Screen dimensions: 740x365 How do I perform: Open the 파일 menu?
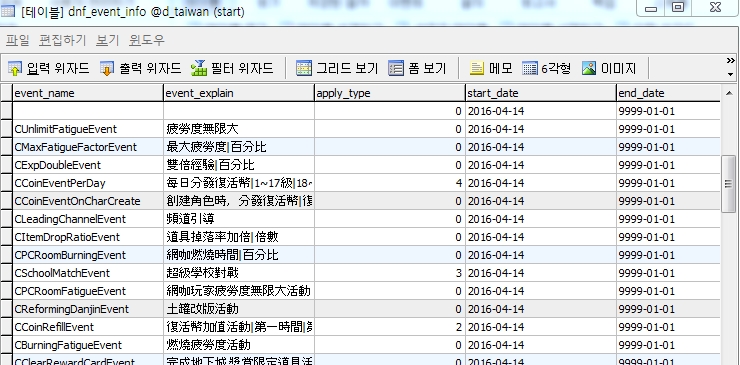point(17,41)
